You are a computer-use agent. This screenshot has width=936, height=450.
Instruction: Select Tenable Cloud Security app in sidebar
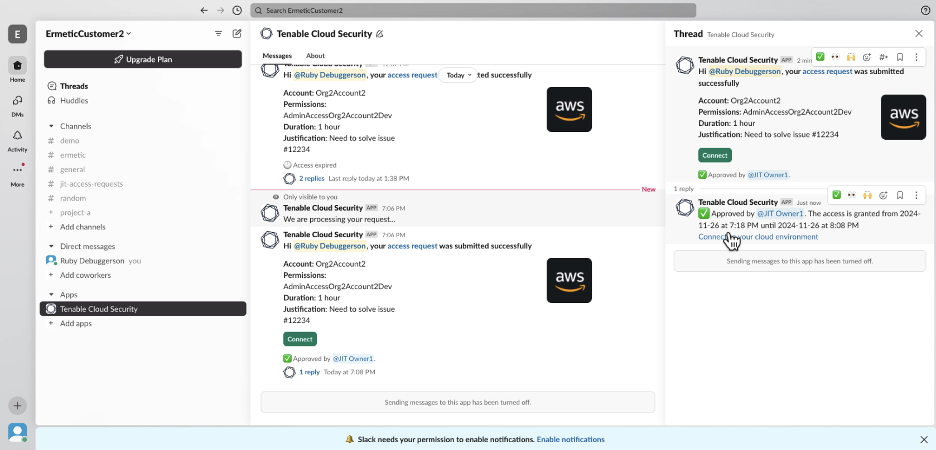pyautogui.click(x=143, y=309)
